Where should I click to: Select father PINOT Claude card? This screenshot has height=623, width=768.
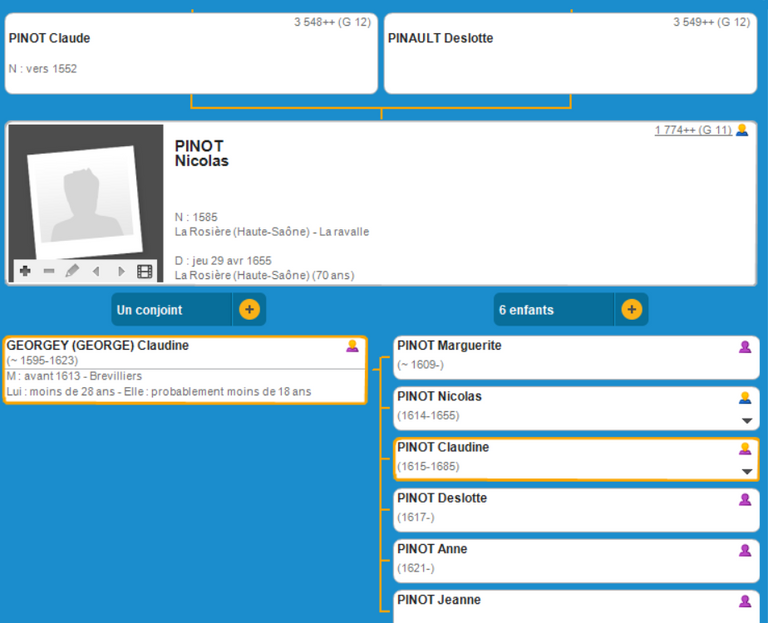tap(191, 54)
